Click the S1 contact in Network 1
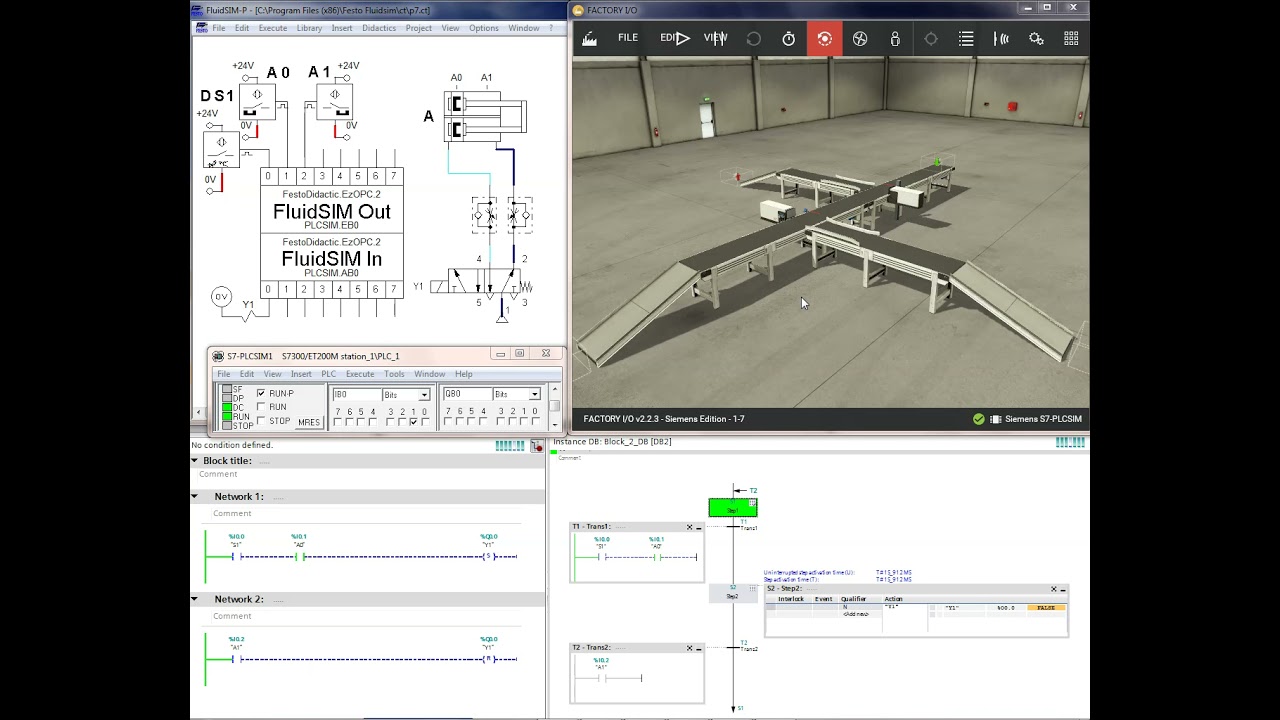1280x720 pixels. (237, 557)
